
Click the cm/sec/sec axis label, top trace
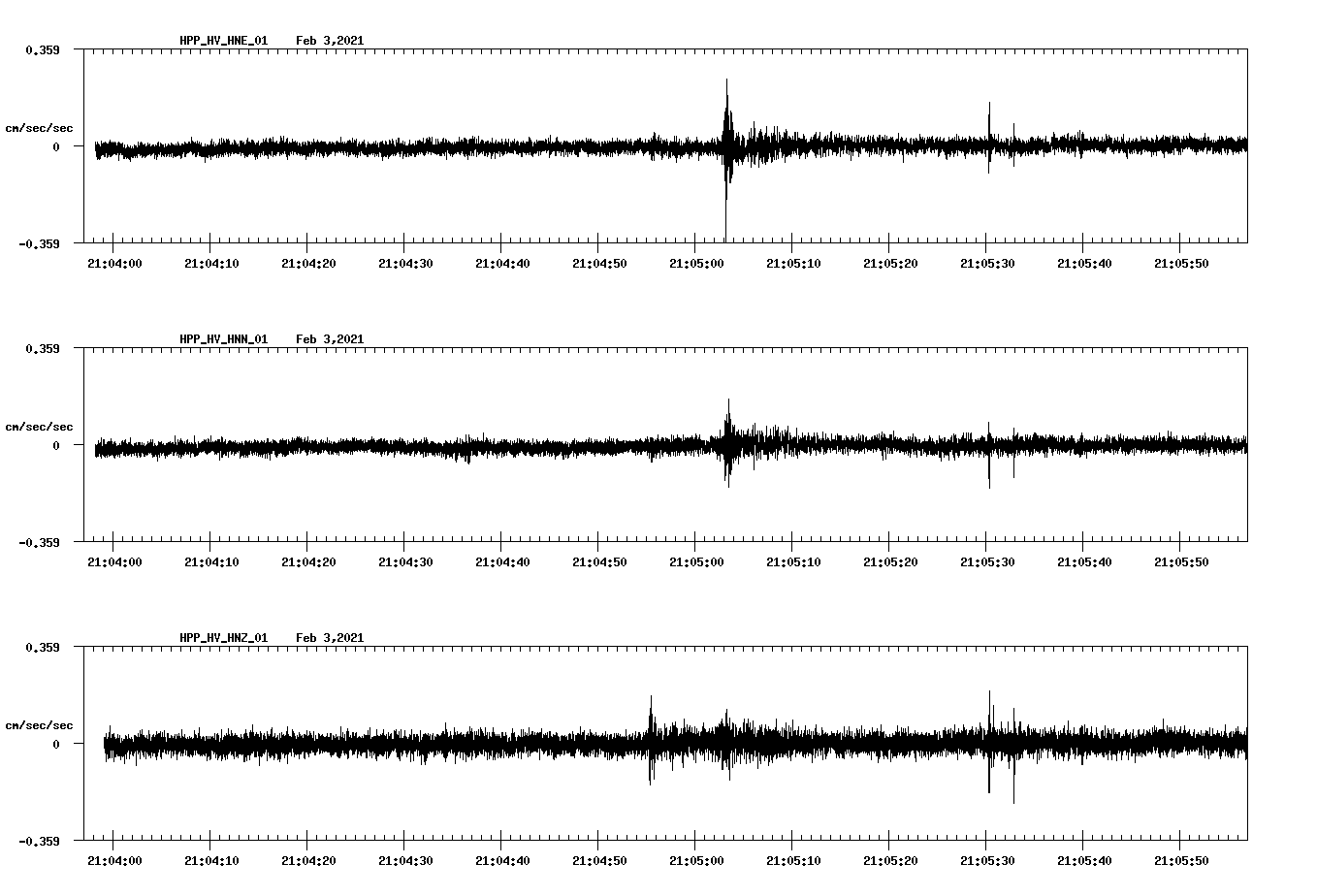(41, 127)
